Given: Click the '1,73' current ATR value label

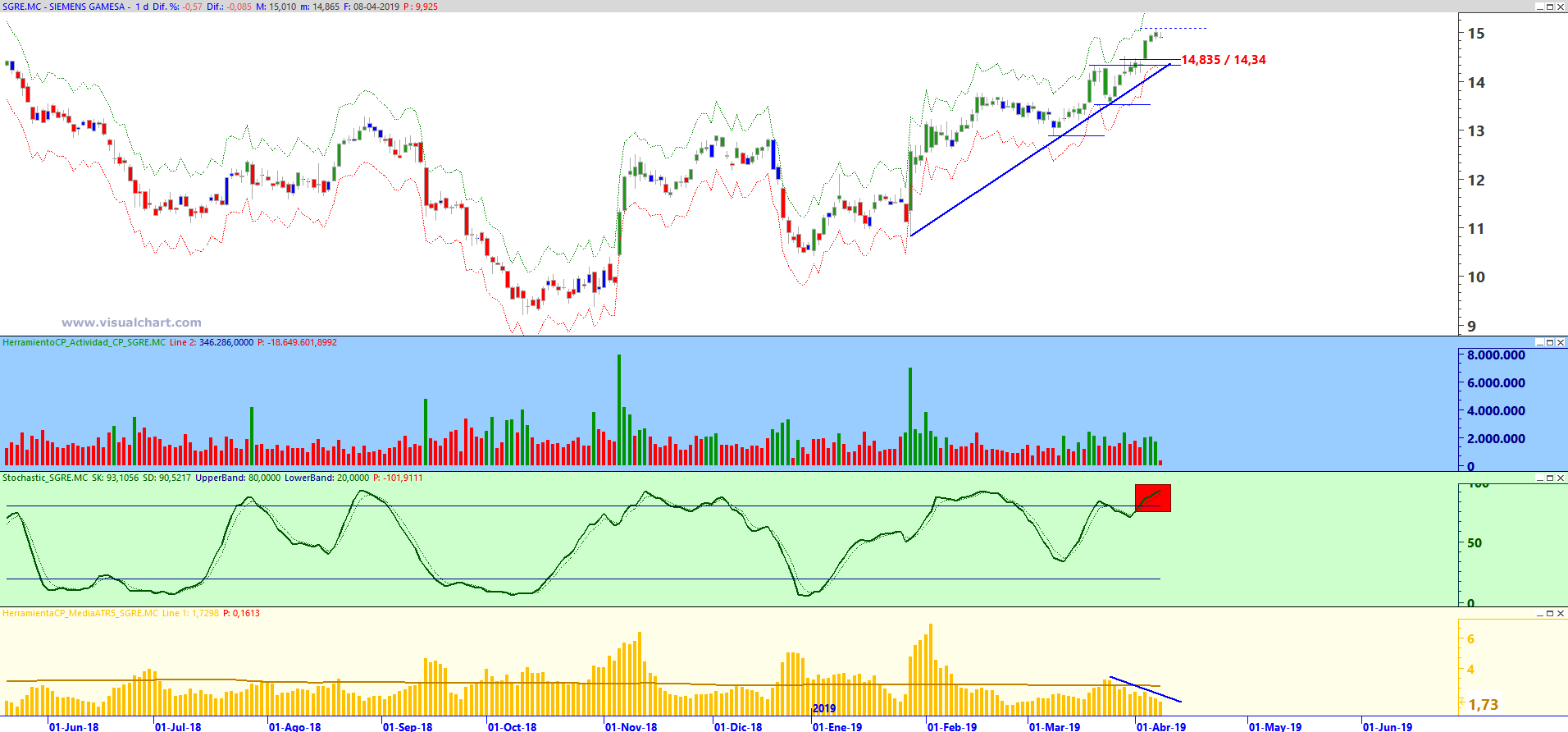Looking at the screenshot, I should click(x=1484, y=705).
